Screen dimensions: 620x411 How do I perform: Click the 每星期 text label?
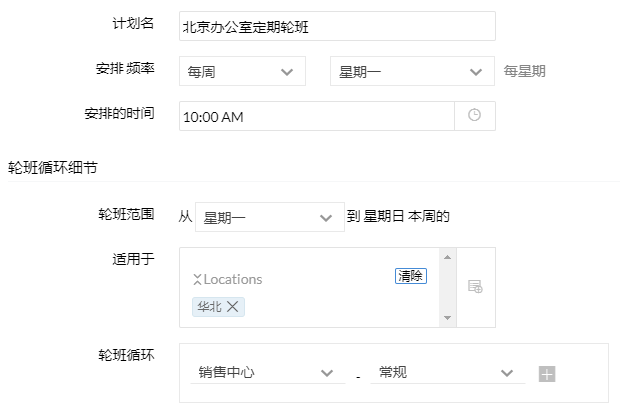tap(525, 72)
